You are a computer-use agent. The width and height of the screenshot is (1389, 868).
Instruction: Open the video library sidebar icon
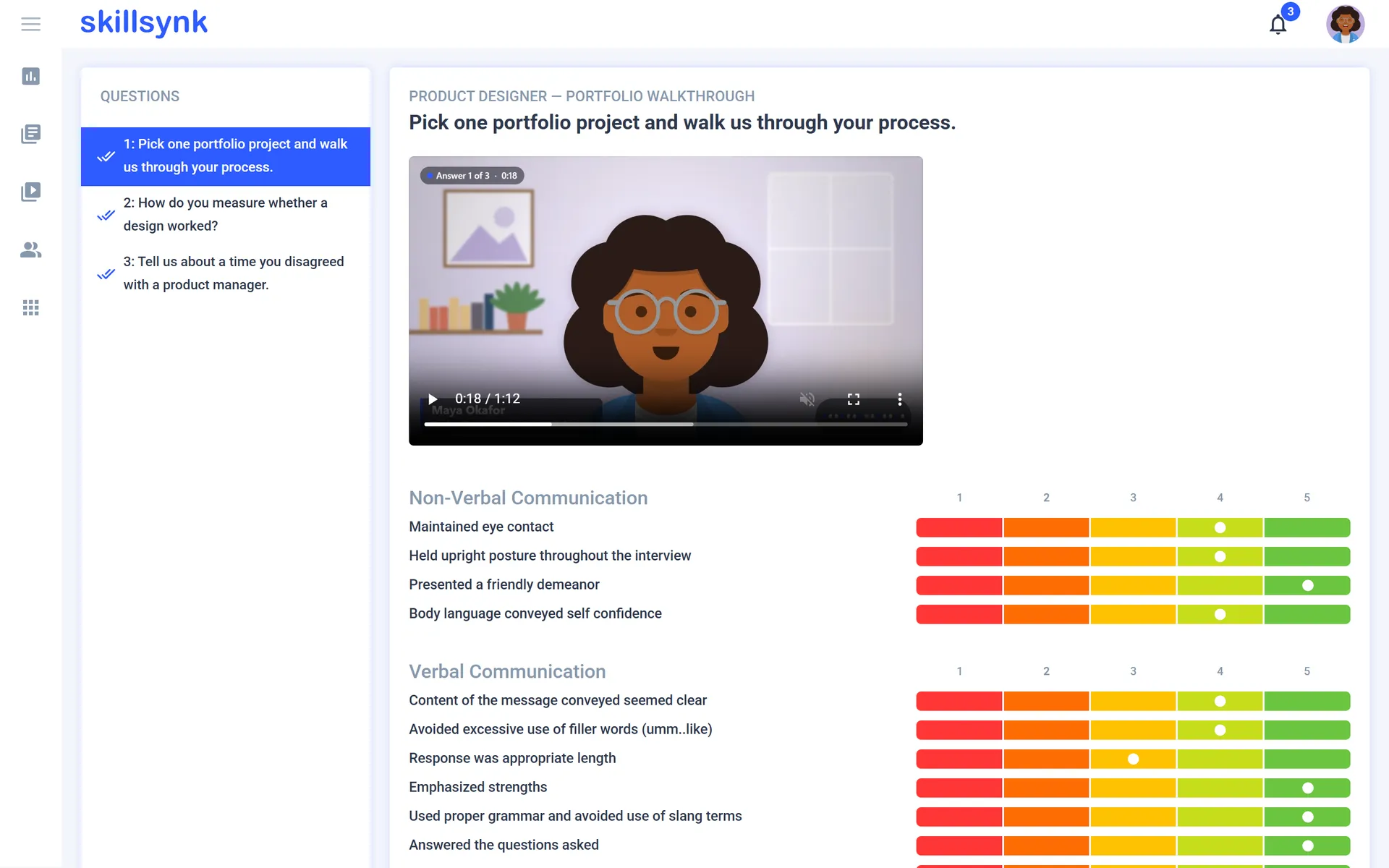[x=30, y=192]
